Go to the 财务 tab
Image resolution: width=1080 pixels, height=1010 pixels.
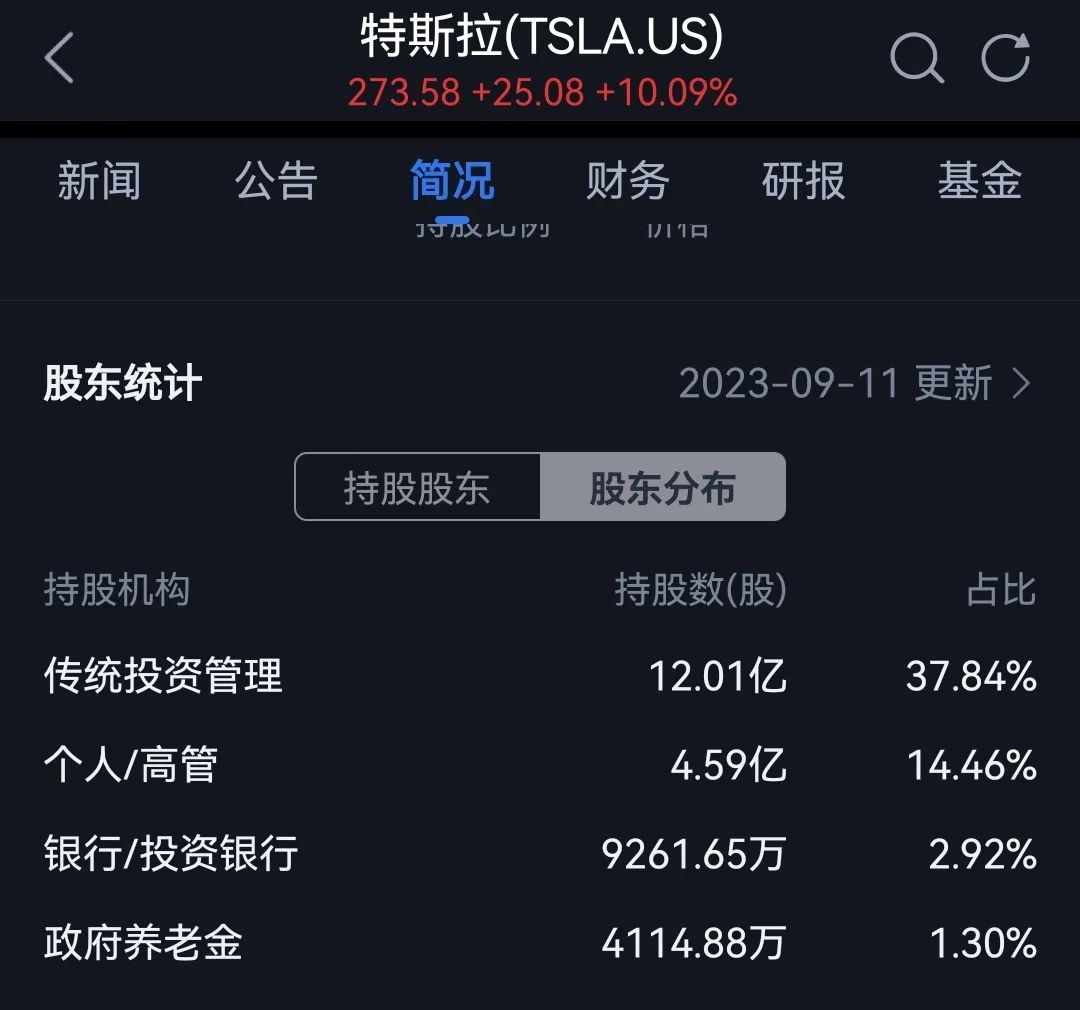628,182
